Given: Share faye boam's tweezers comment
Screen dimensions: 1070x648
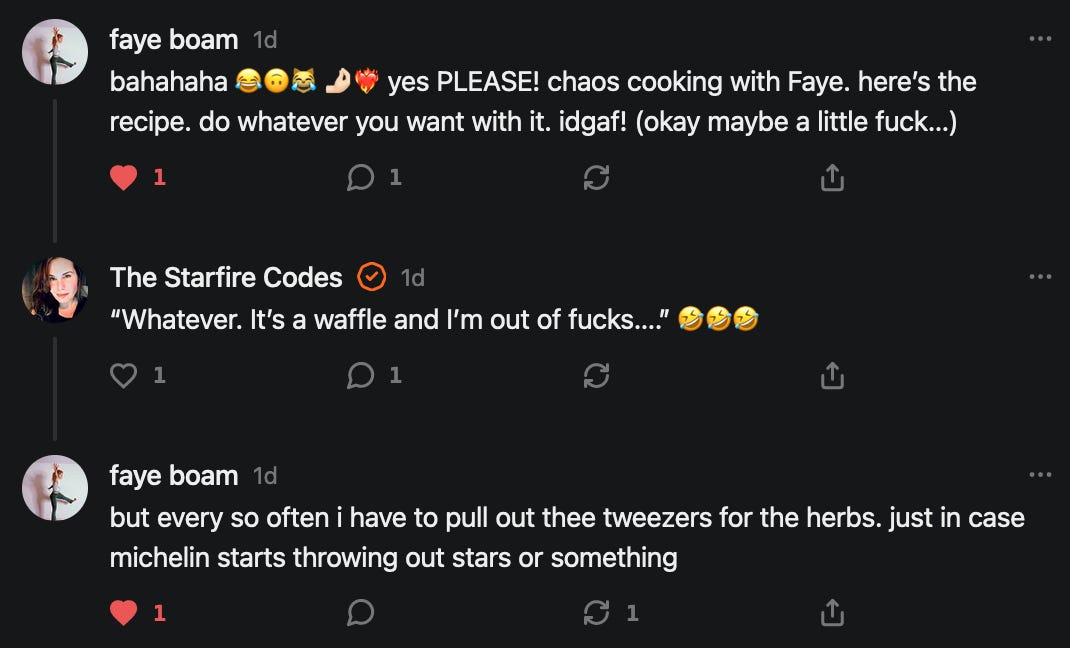Looking at the screenshot, I should [x=832, y=613].
